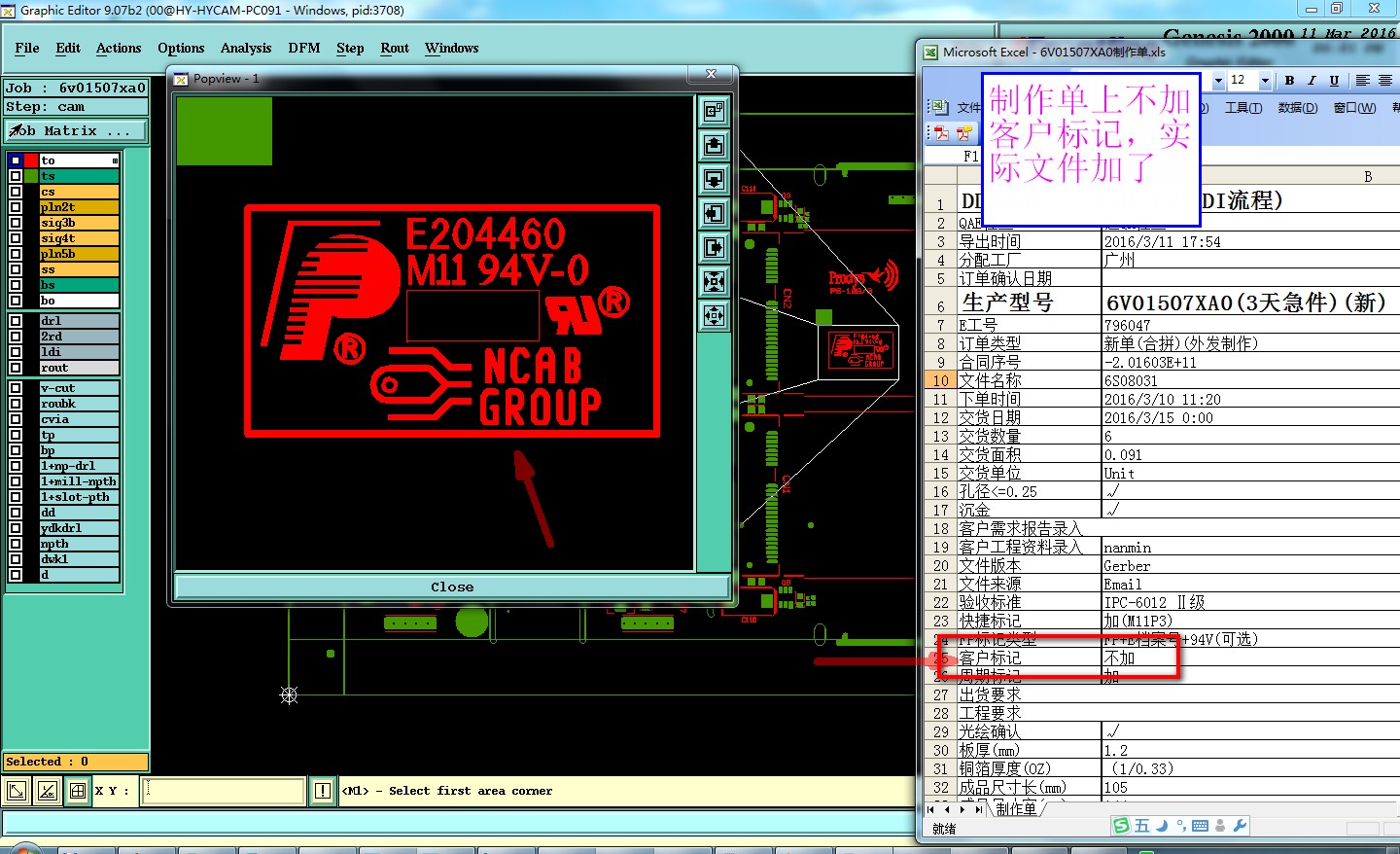This screenshot has height=854, width=1400.
Task: Click Align Left in the Excel toolbar
Action: pos(1362,81)
